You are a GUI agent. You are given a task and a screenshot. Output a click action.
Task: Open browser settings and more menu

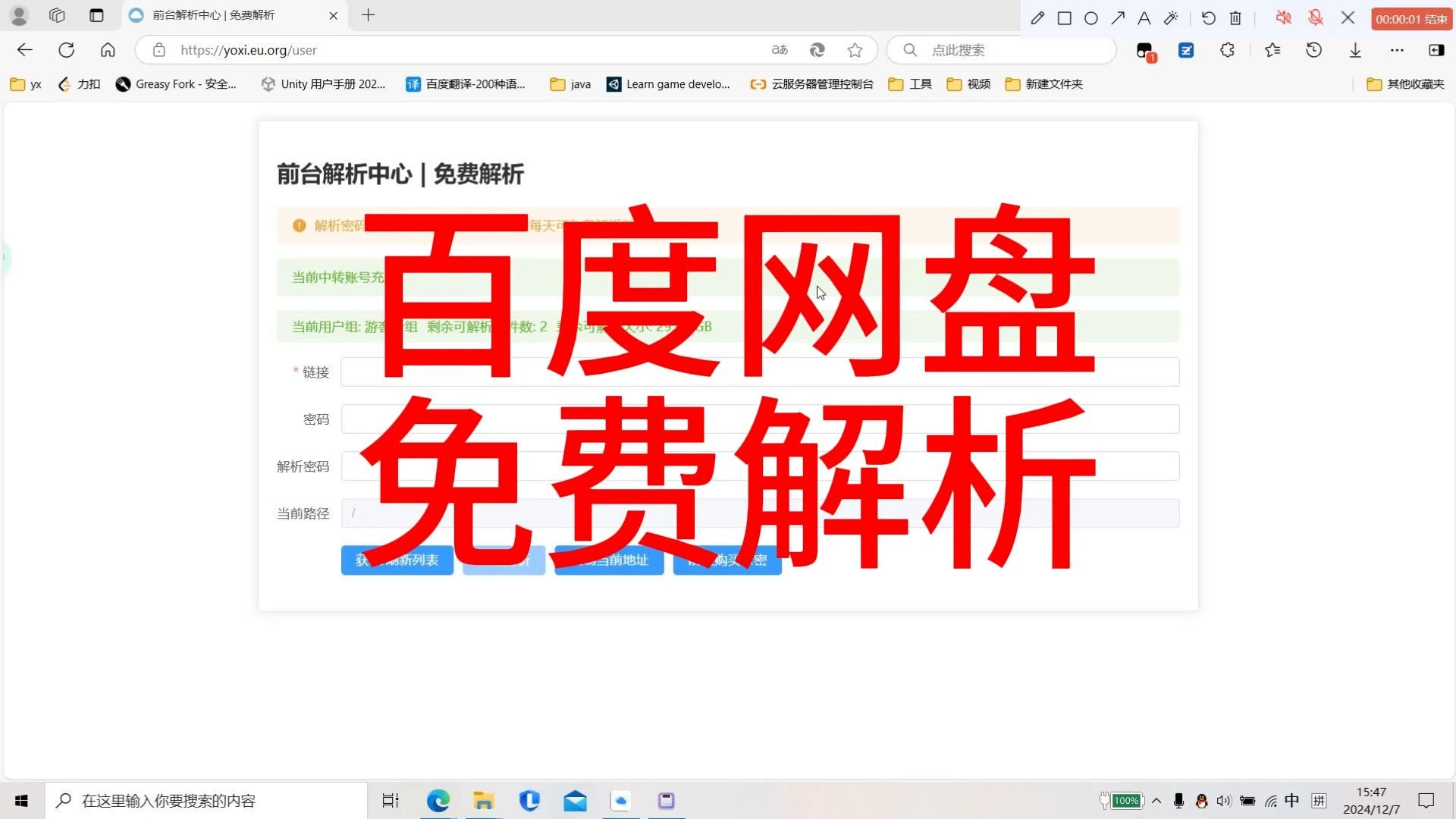point(1397,50)
